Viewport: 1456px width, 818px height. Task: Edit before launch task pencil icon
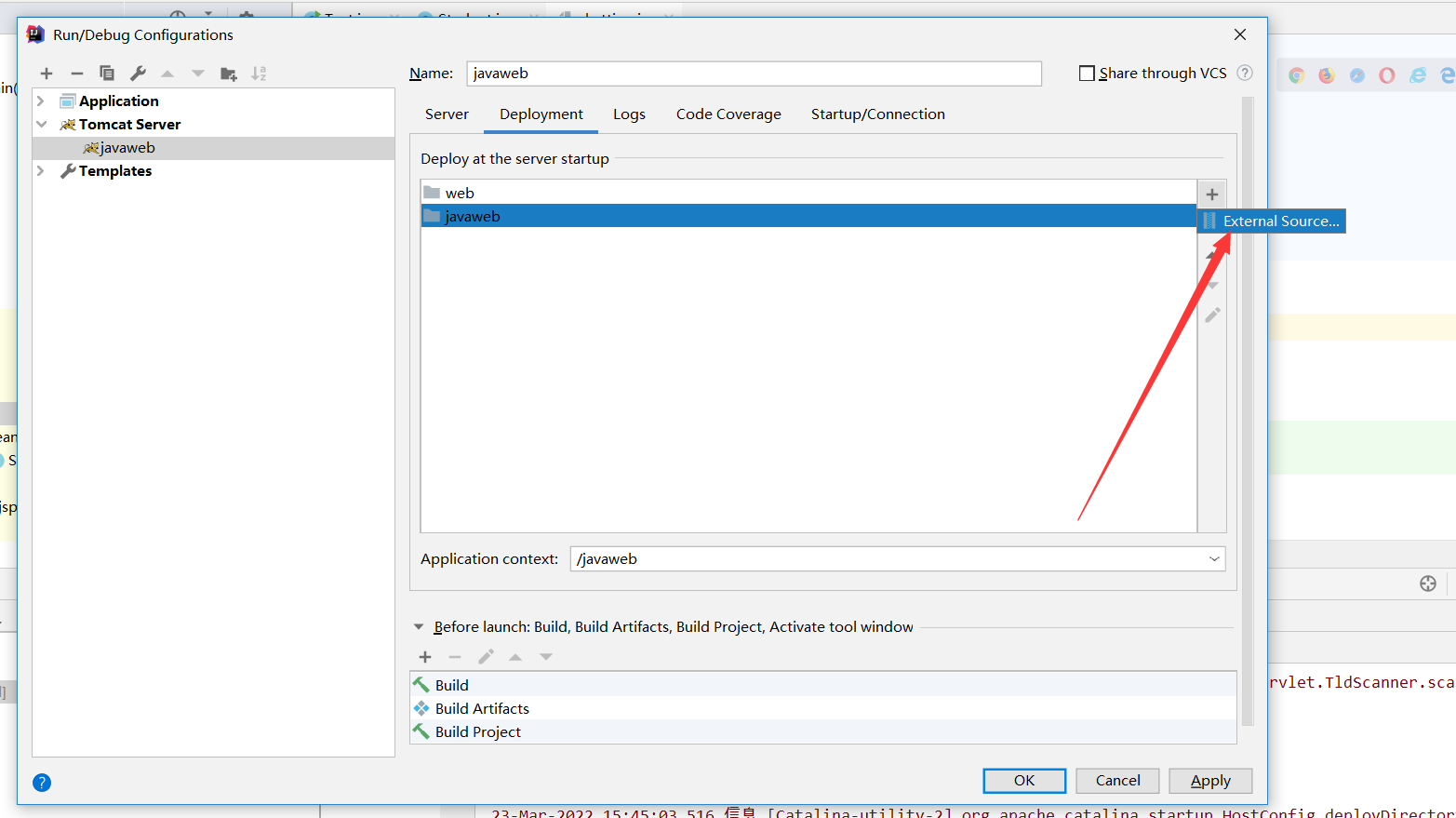click(x=486, y=657)
